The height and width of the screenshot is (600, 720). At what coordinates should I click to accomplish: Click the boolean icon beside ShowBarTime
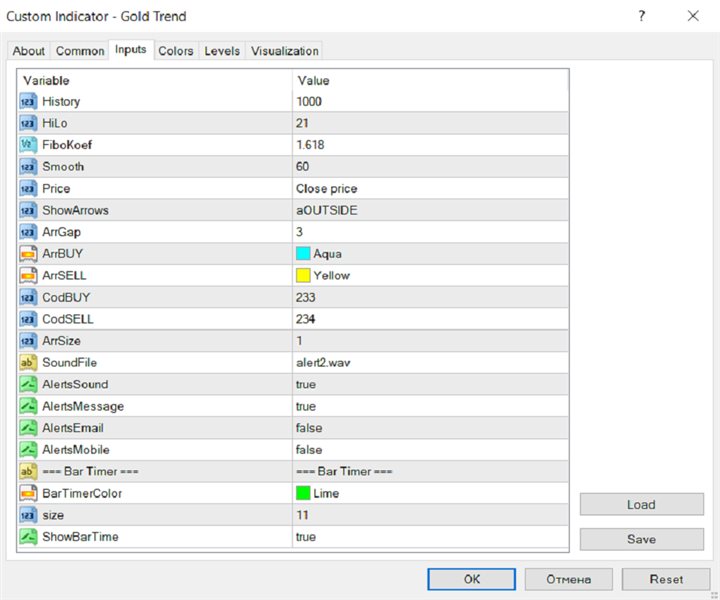28,537
